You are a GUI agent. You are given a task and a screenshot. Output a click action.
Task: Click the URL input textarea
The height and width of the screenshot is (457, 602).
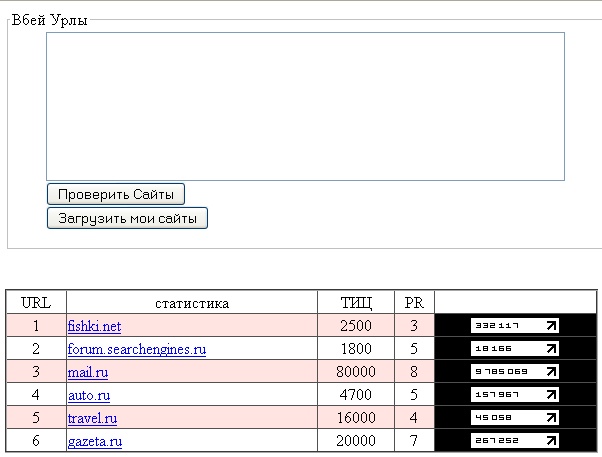[x=305, y=106]
